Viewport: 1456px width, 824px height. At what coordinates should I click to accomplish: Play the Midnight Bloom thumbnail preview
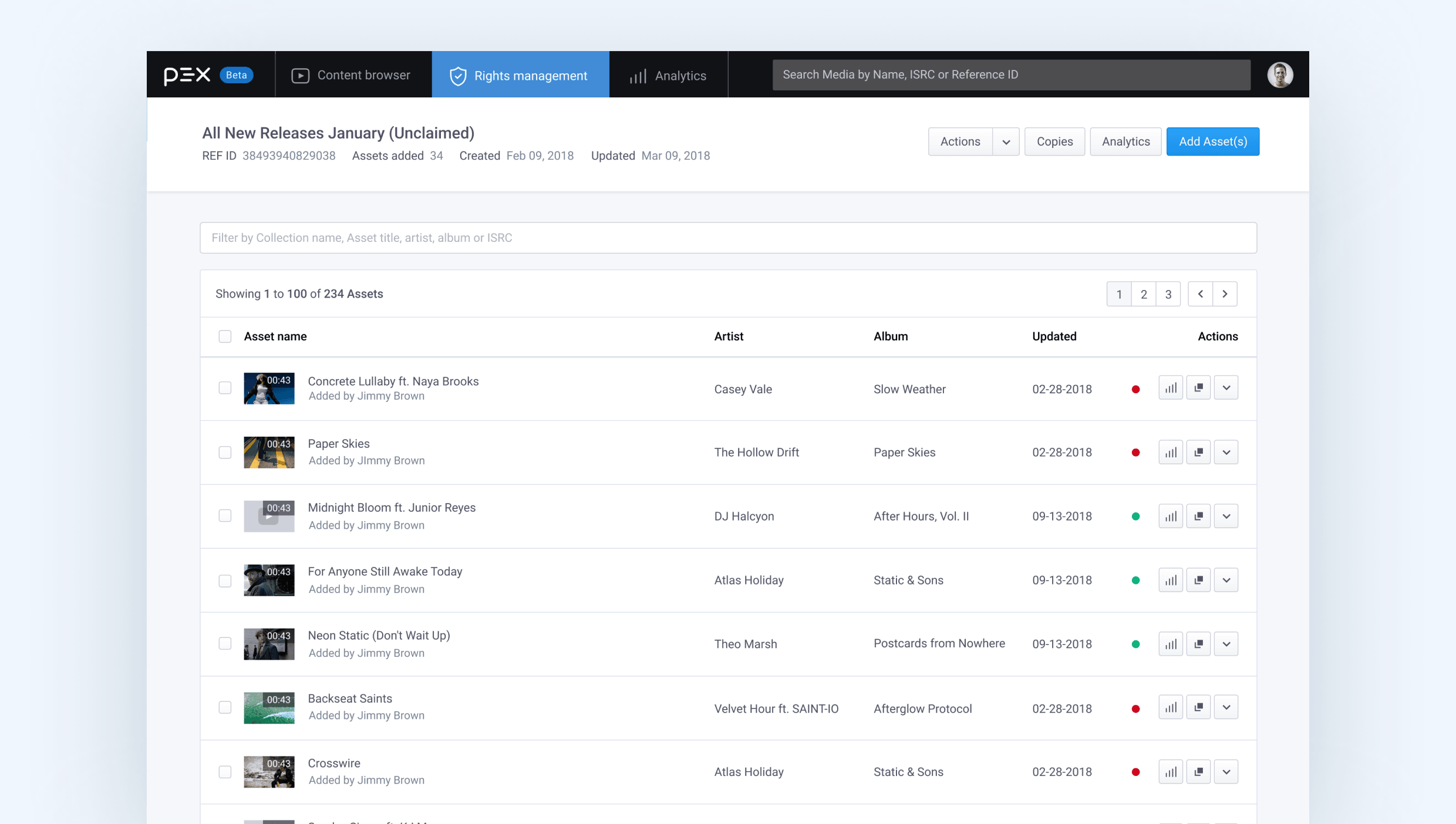point(269,516)
